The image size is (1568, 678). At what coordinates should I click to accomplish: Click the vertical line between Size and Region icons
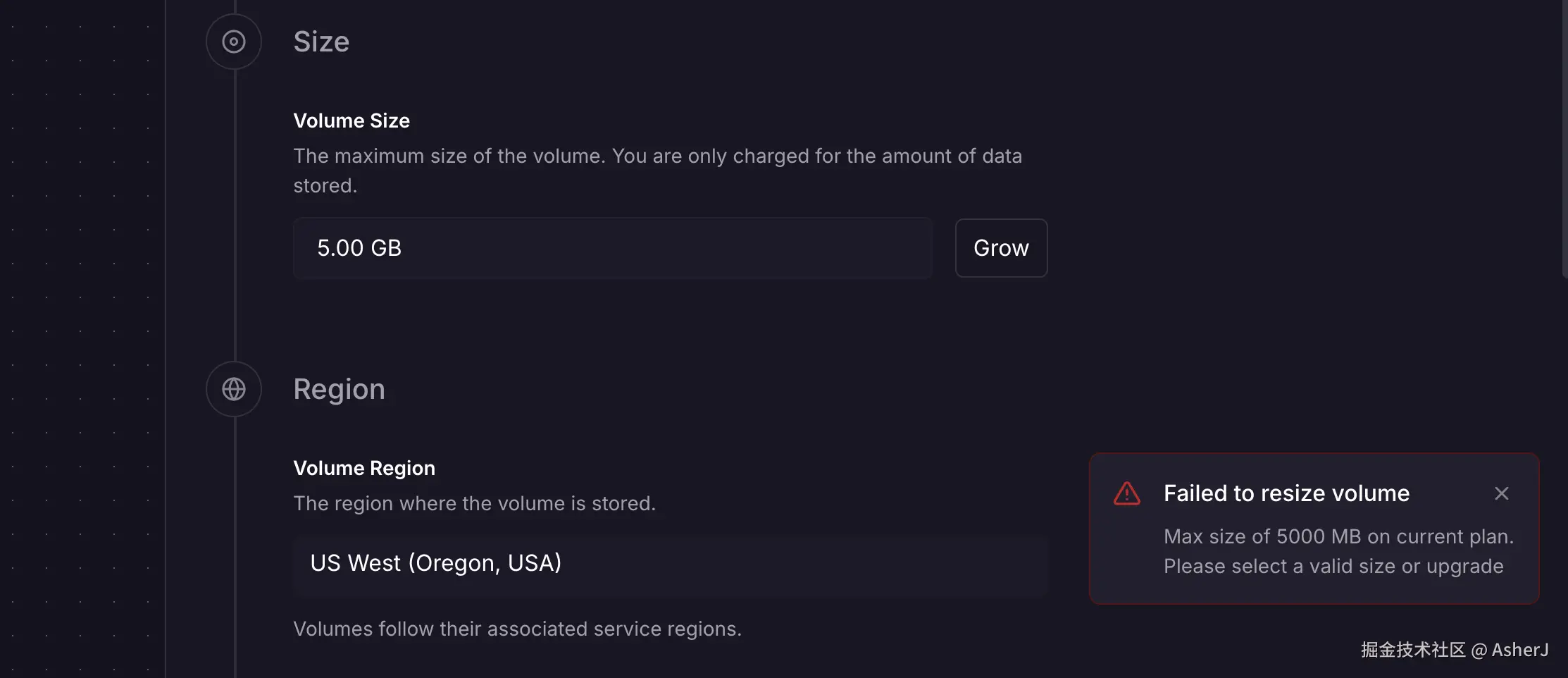click(x=235, y=211)
